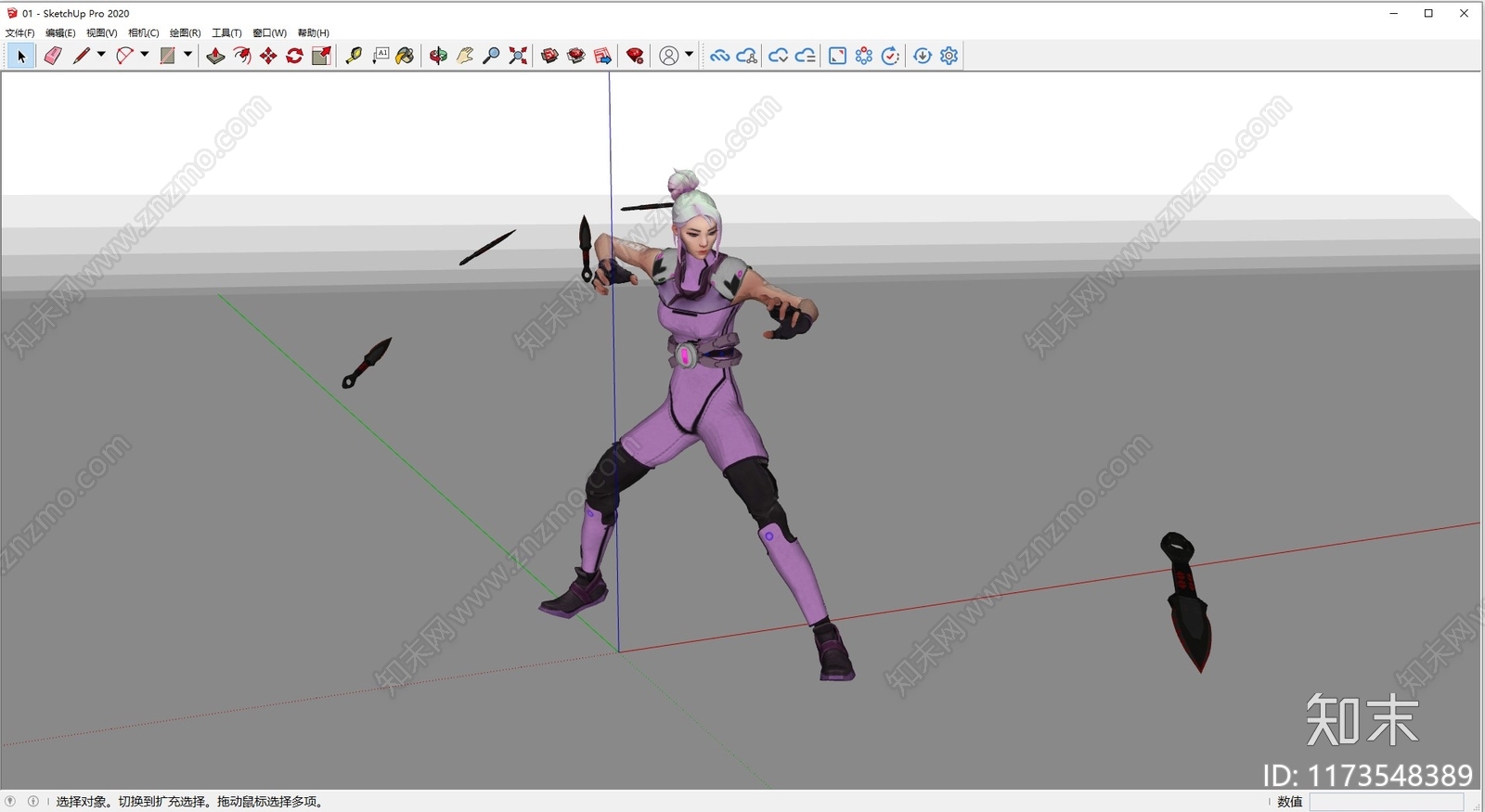This screenshot has height=812, width=1485.
Task: Open the 文件(F) menu
Action: (x=19, y=32)
